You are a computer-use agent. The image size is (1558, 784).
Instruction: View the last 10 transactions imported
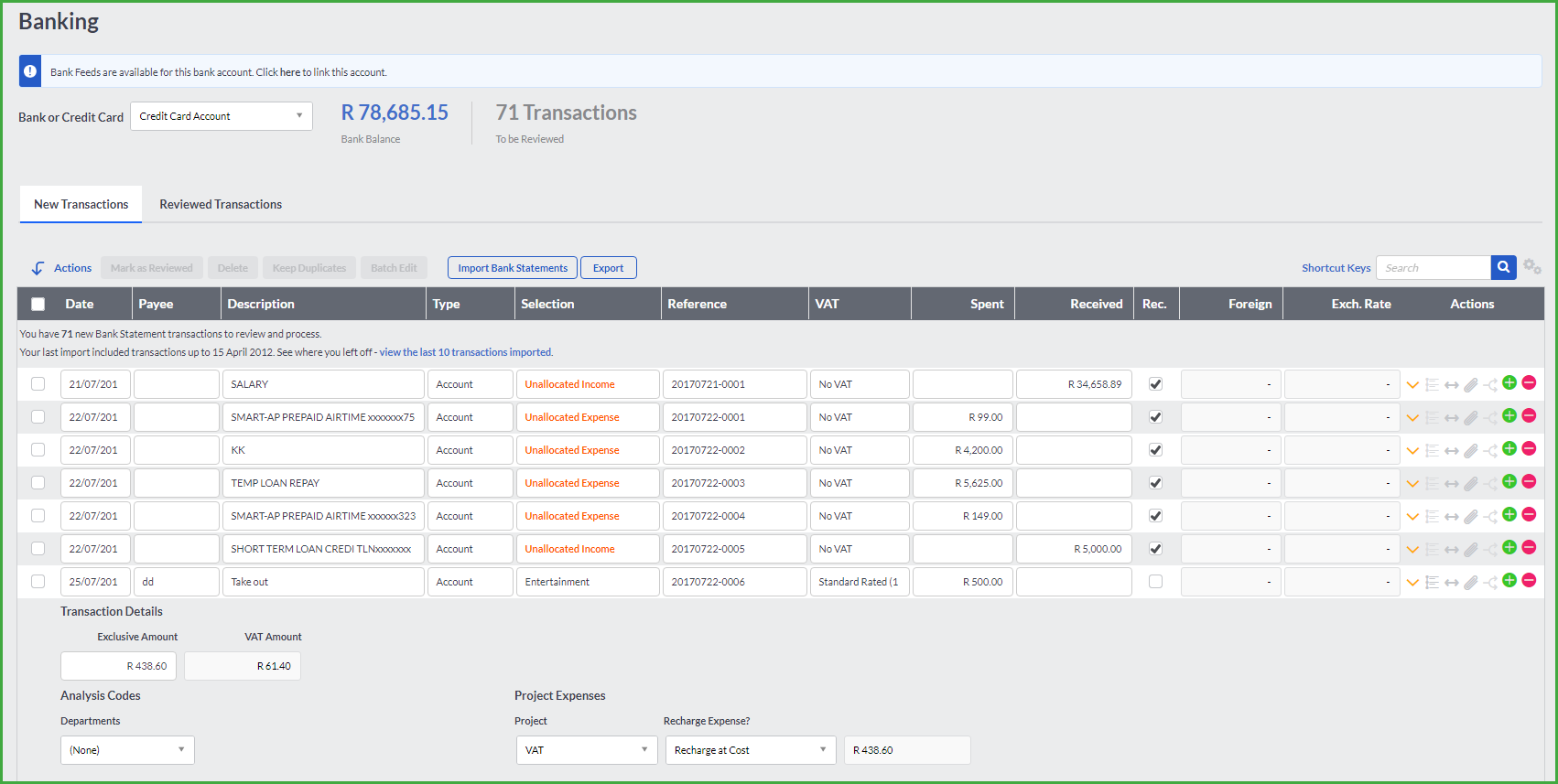pos(466,352)
